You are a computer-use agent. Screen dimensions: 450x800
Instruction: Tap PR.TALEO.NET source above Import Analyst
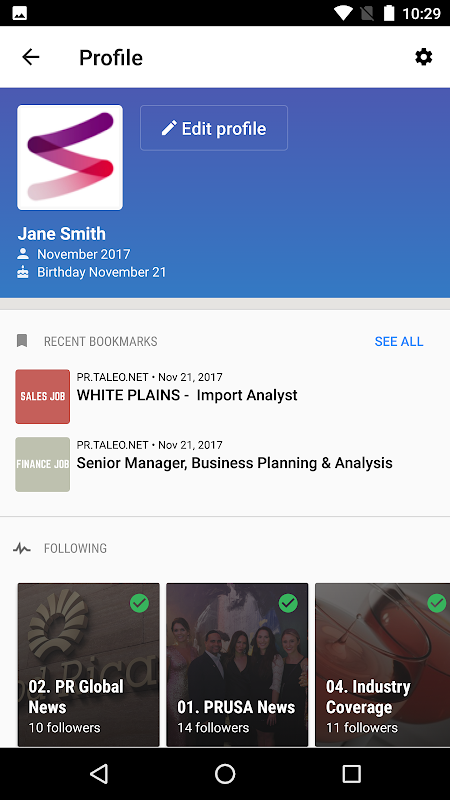[112, 377]
